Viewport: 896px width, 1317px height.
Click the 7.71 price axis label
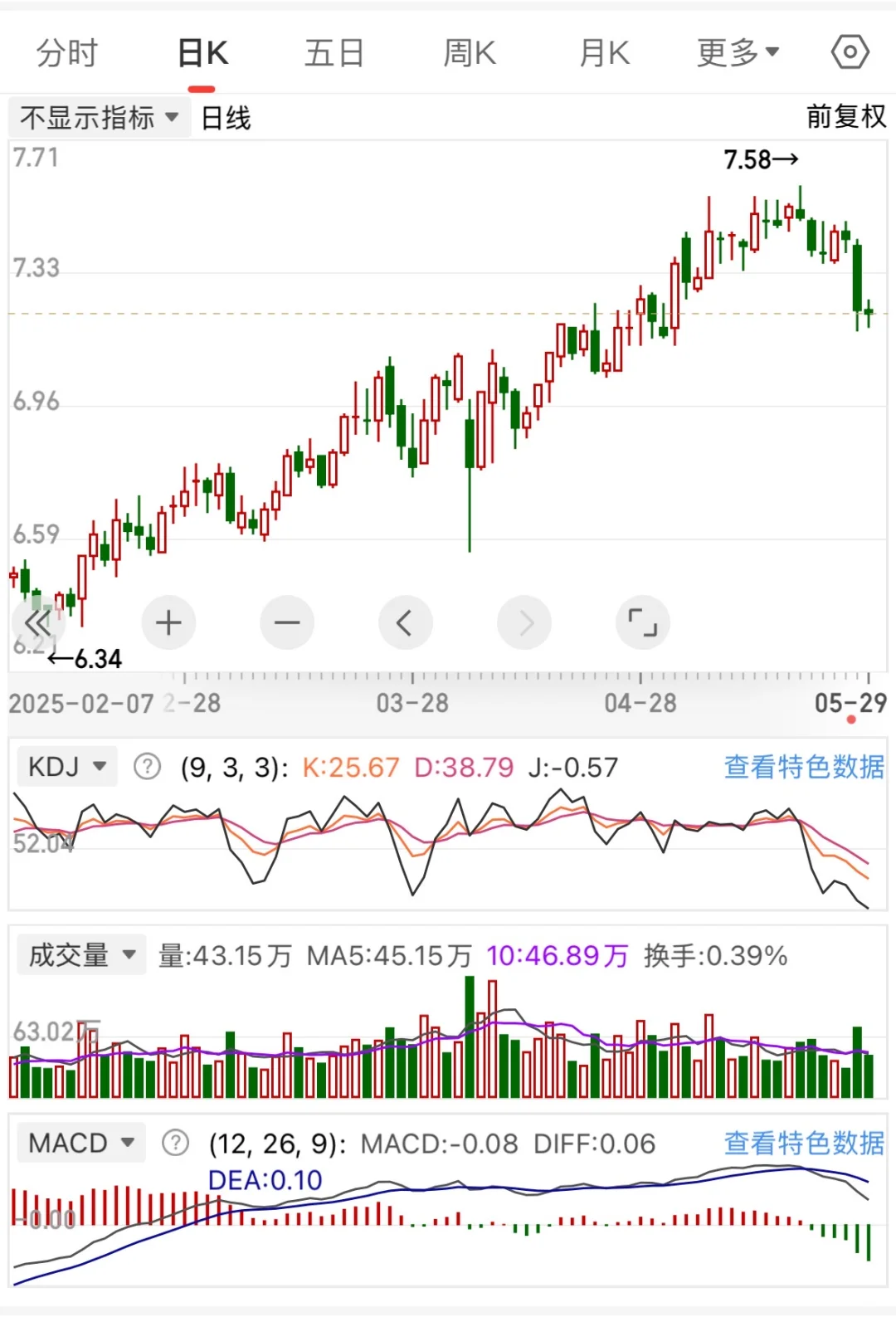pos(36,157)
